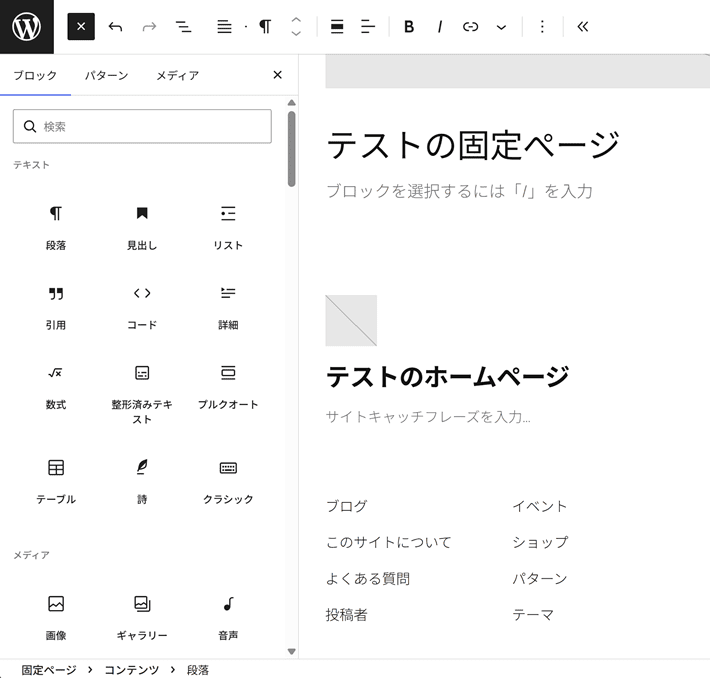Viewport: 710px width, 678px height.
Task: Toggle bold formatting
Action: point(409,27)
